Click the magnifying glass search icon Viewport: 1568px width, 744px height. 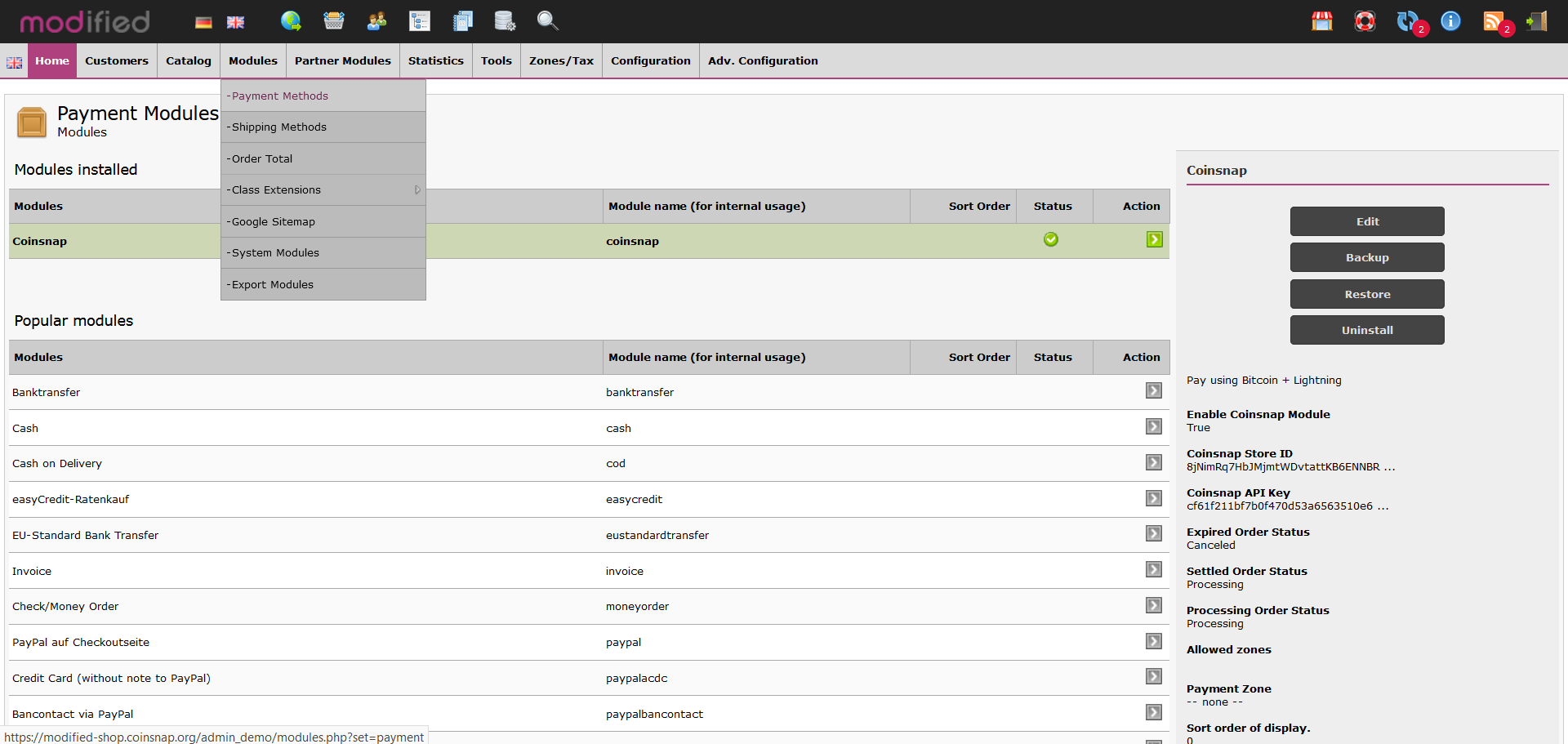click(548, 20)
